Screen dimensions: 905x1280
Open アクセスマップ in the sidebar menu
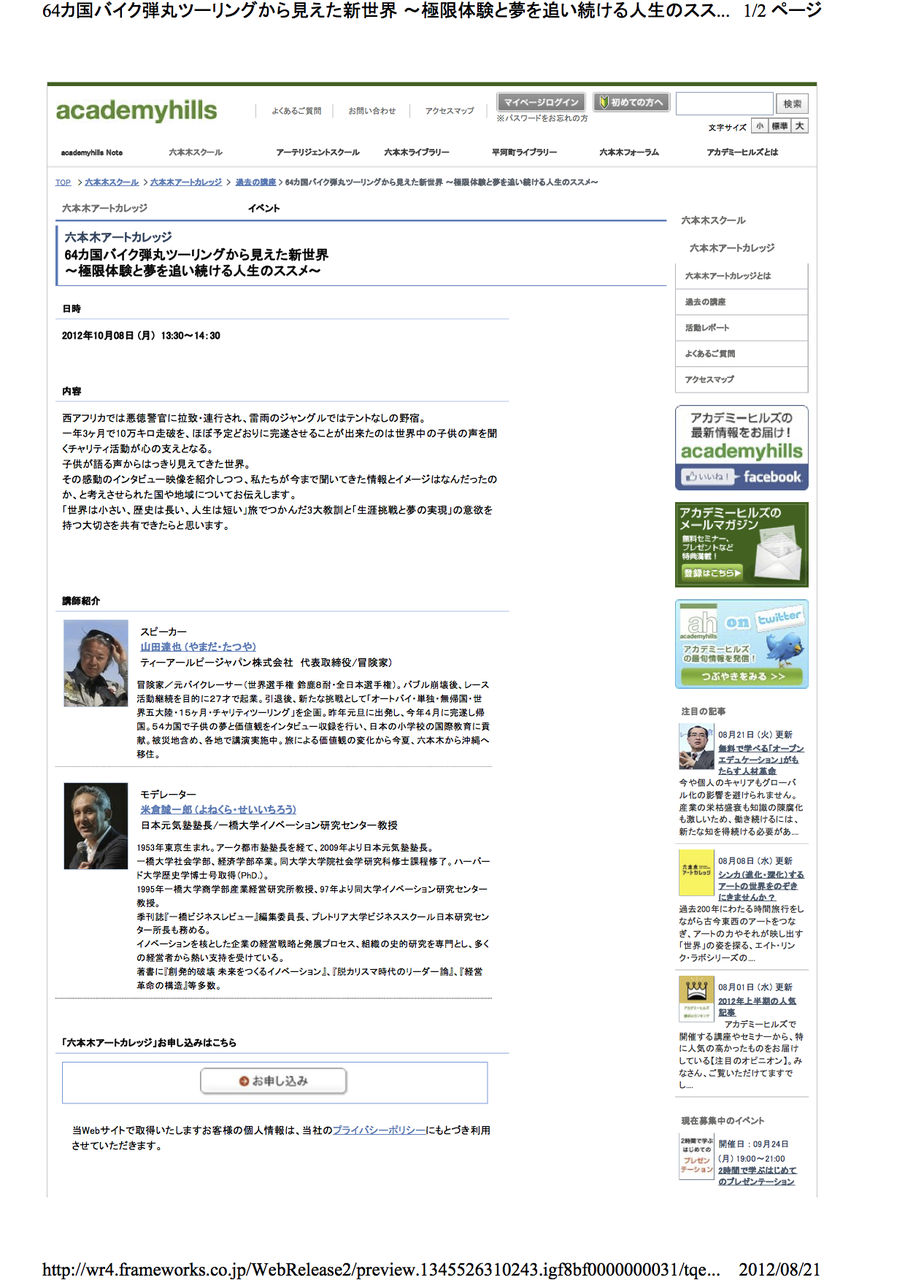(740, 380)
